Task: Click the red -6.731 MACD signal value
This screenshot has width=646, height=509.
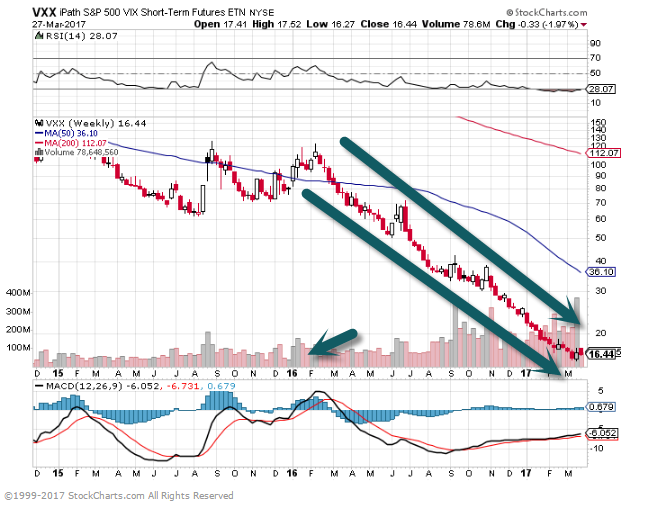Action: 184,386
